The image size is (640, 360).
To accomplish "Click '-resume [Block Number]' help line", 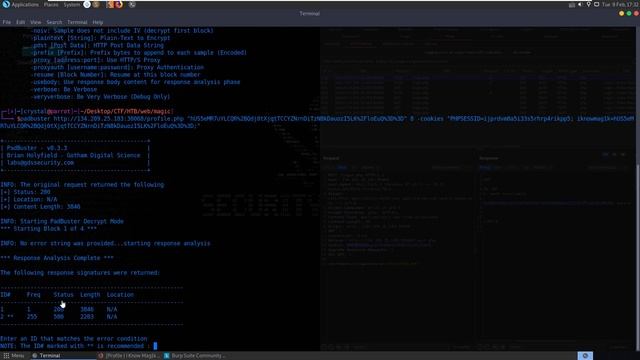I will pyautogui.click(x=115, y=75).
